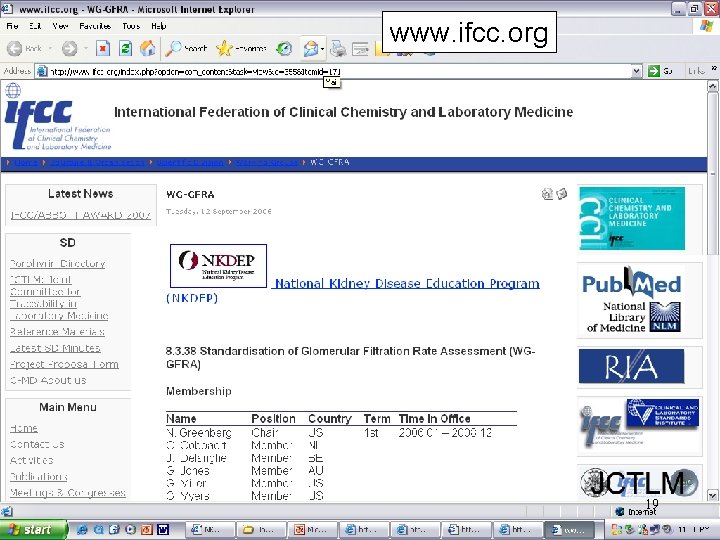Click the vertical scrollbar thumb

(x=713, y=174)
